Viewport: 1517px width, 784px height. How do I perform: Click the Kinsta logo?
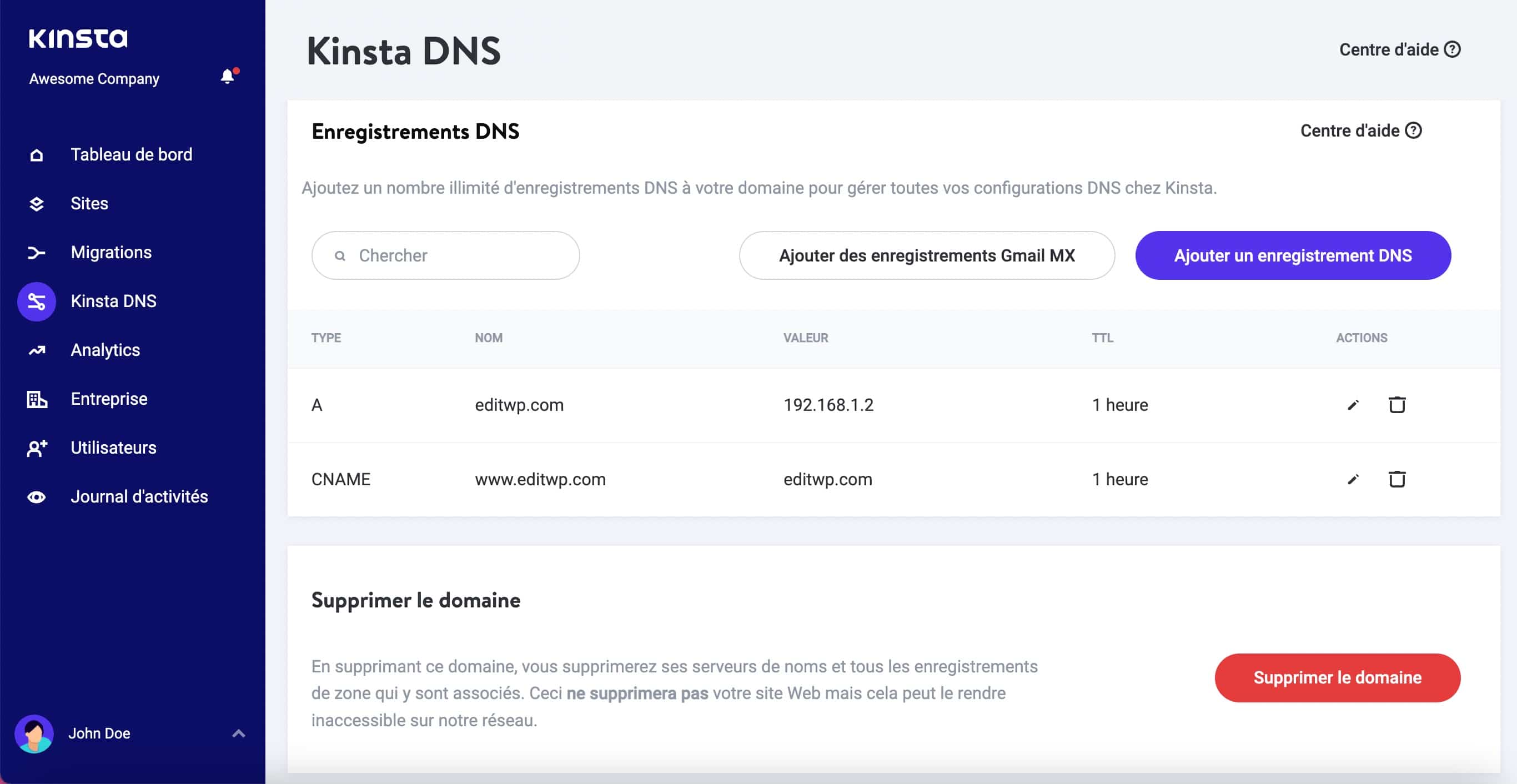click(x=77, y=39)
